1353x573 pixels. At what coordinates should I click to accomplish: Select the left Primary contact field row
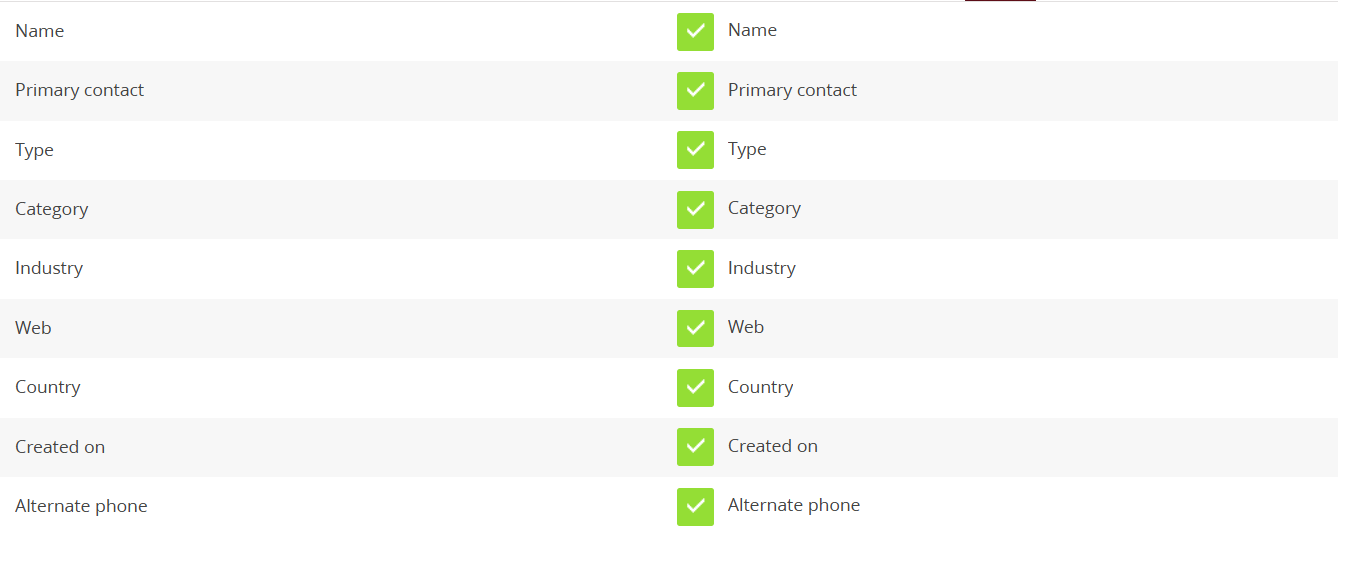[80, 90]
